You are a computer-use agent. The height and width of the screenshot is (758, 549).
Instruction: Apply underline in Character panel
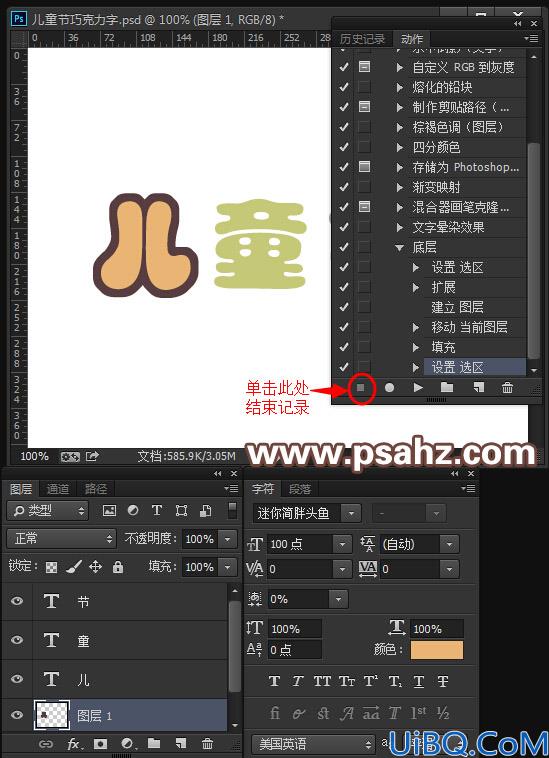(x=419, y=682)
